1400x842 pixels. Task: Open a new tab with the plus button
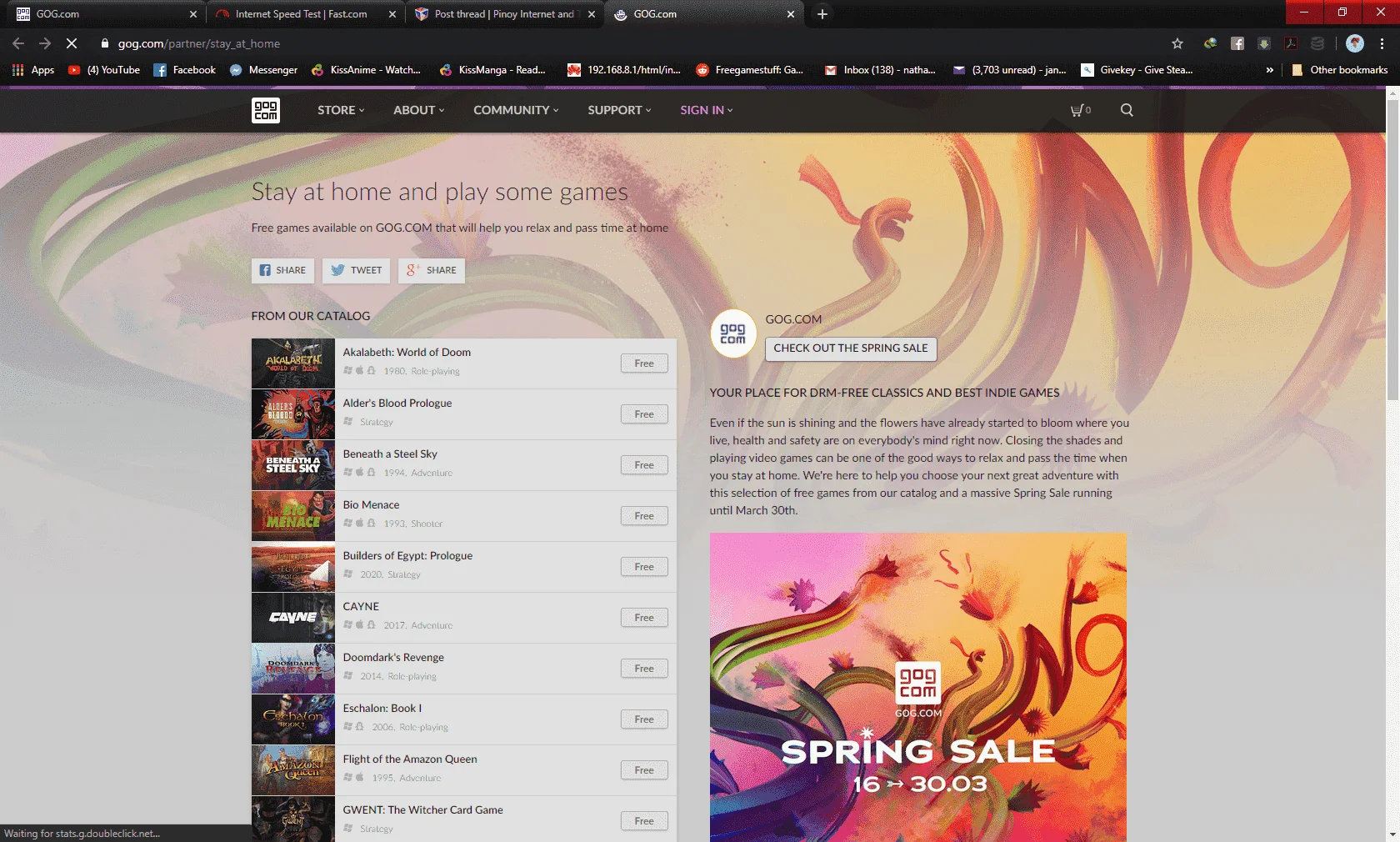point(822,14)
